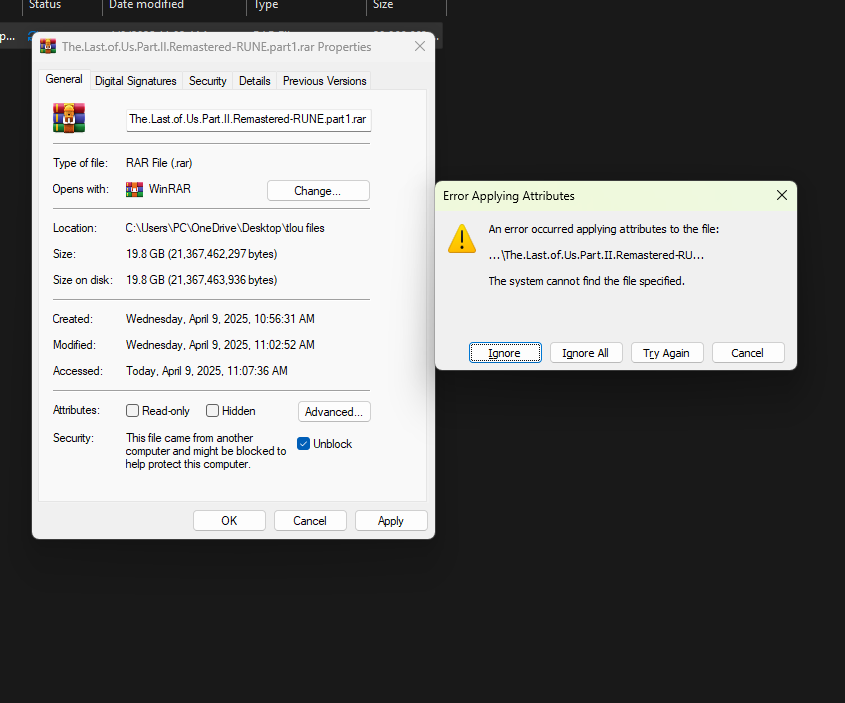This screenshot has height=703, width=845.
Task: Close the Error Applying Attributes dialog
Action: pyautogui.click(x=781, y=196)
